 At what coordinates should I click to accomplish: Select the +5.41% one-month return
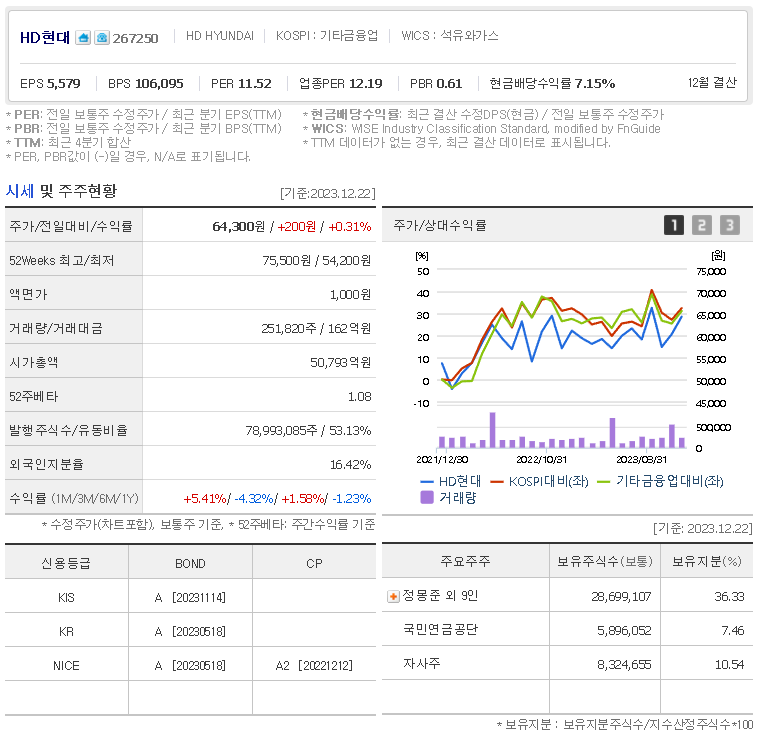tap(205, 499)
